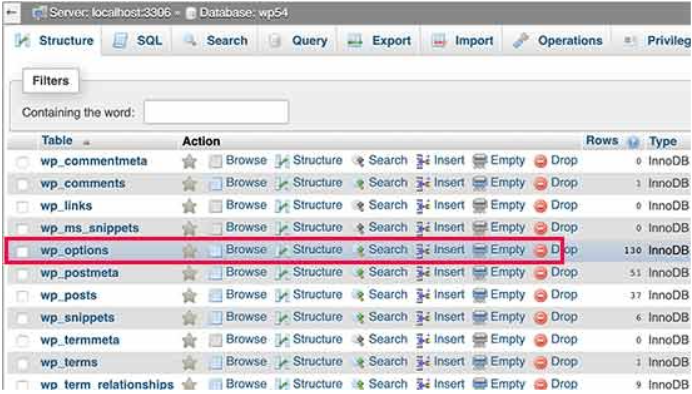Select the wp_terms checkbox

(x=22, y=364)
